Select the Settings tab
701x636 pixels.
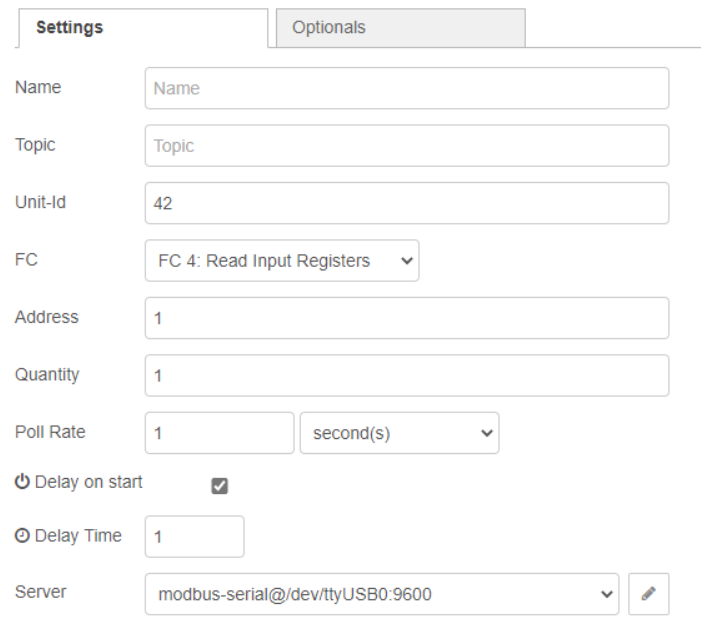(143, 28)
